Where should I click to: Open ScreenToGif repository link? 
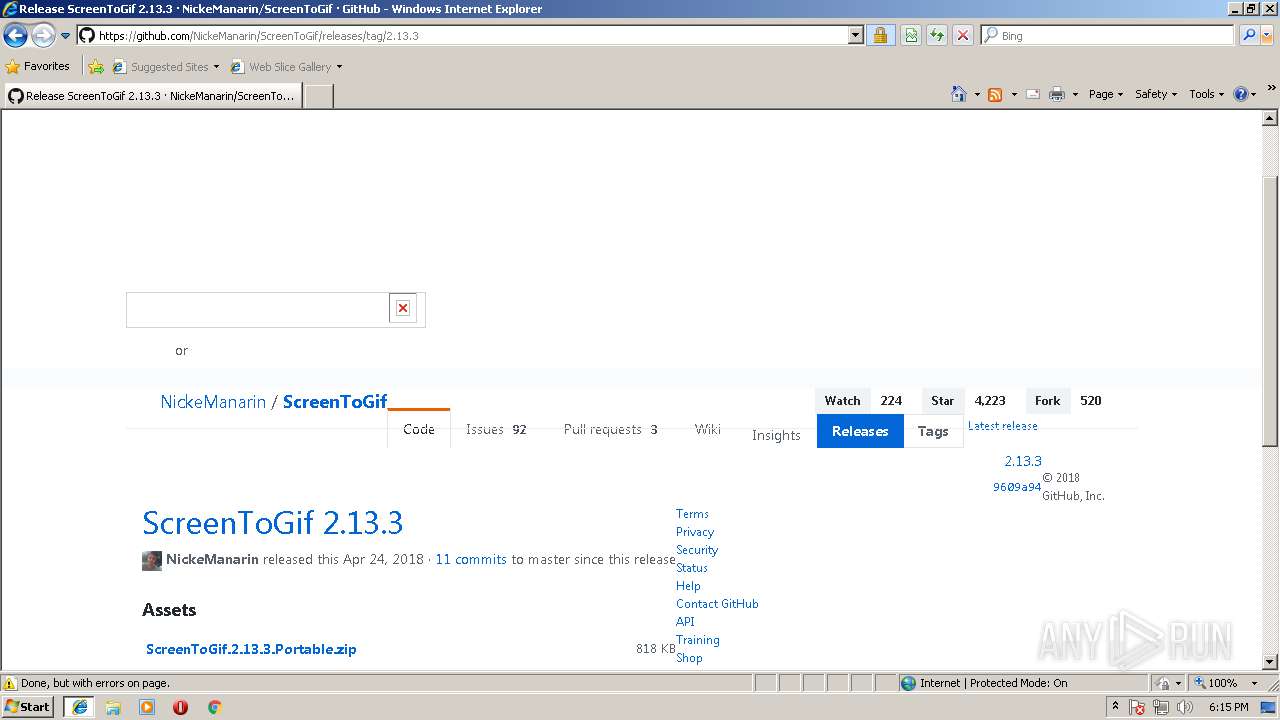(x=335, y=402)
